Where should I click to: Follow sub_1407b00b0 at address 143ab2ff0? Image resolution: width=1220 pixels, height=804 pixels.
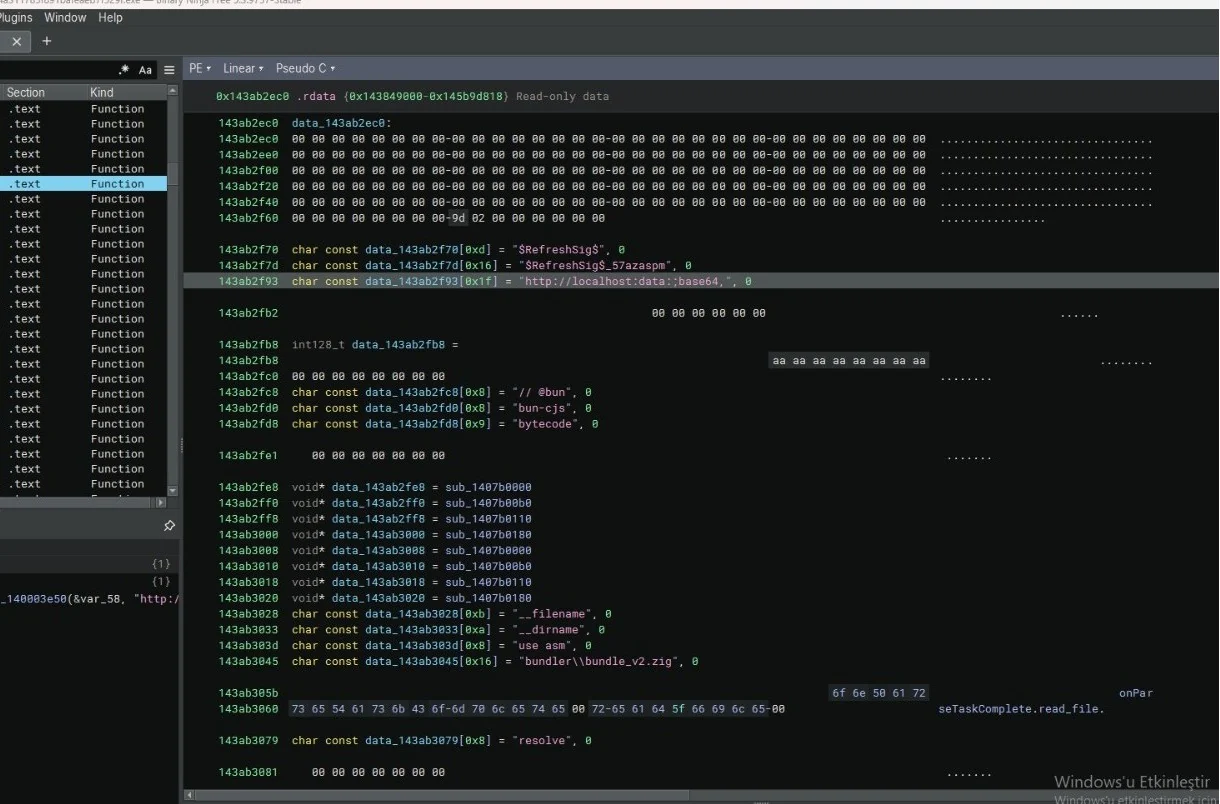489,503
